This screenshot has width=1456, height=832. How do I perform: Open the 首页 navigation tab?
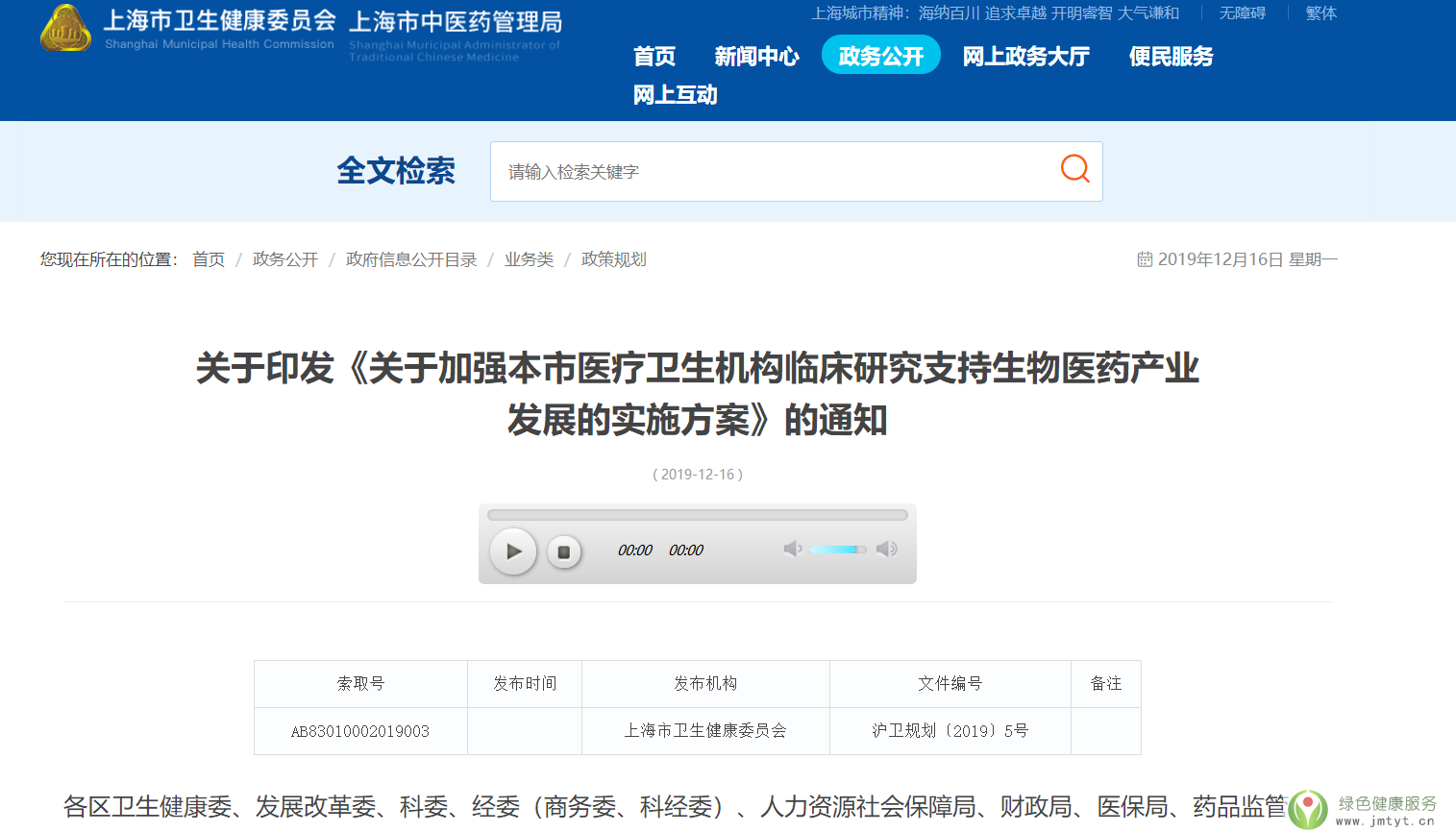click(654, 57)
